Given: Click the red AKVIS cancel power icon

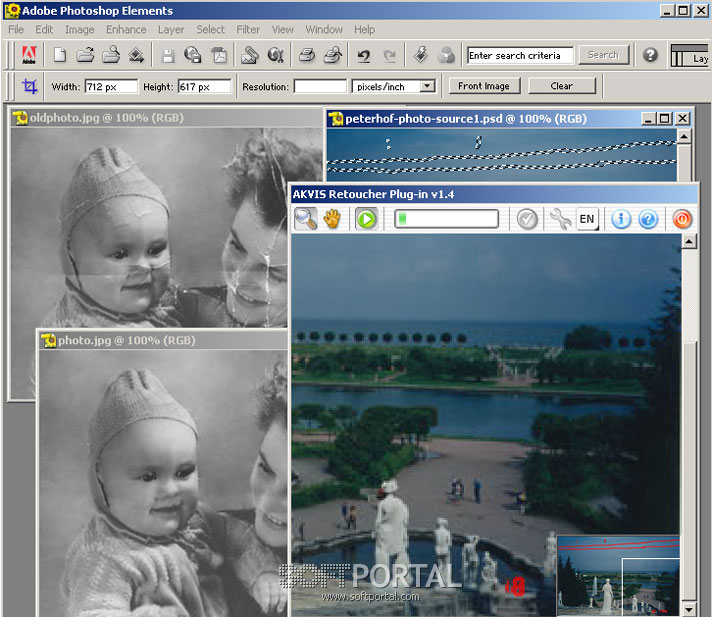Looking at the screenshot, I should pyautogui.click(x=682, y=219).
